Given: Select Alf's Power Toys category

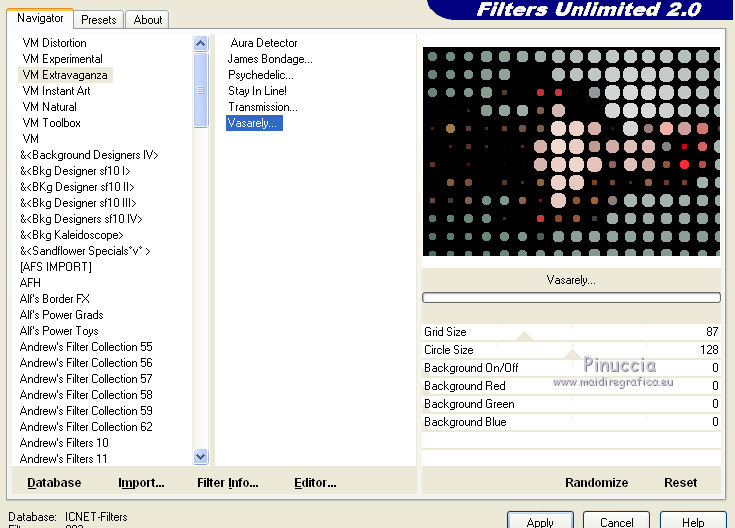Looking at the screenshot, I should point(59,331).
